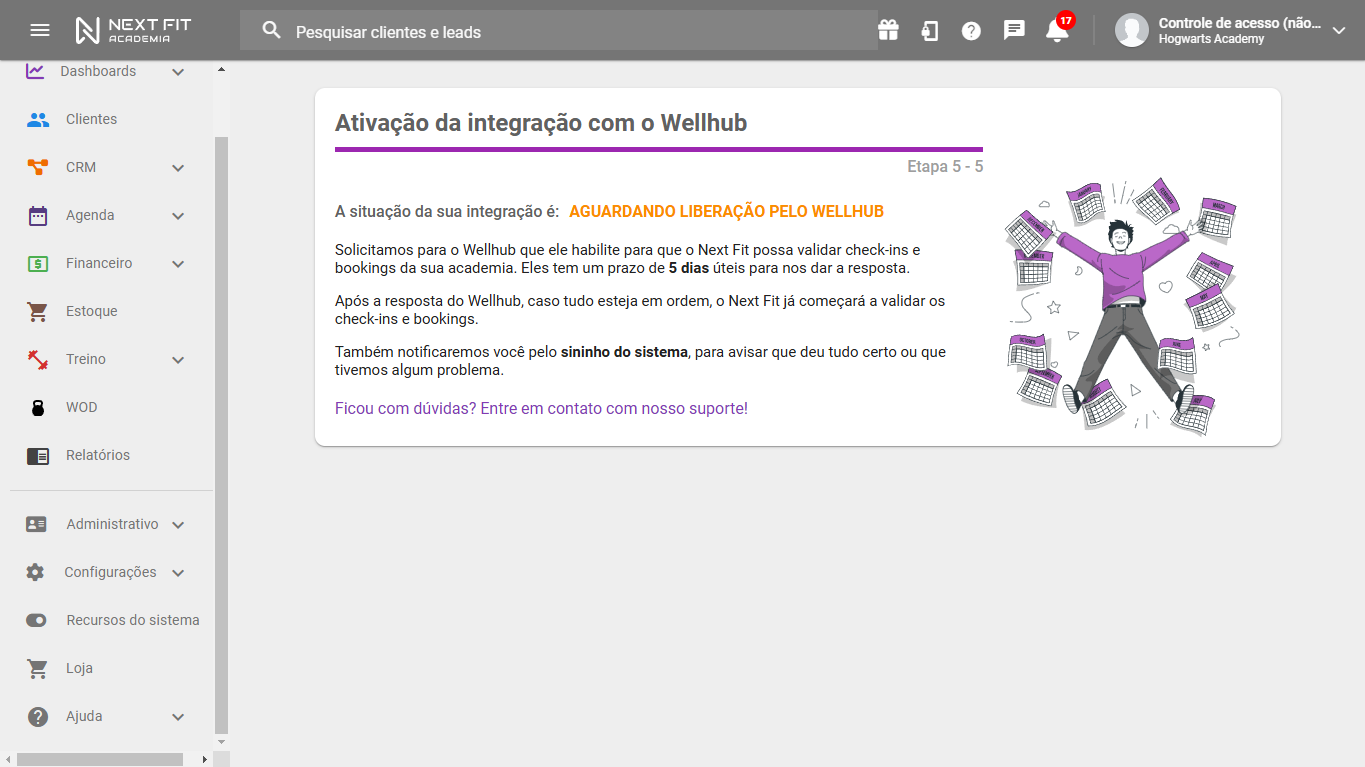The image size is (1365, 767).
Task: Click the support contact link
Action: [x=541, y=408]
